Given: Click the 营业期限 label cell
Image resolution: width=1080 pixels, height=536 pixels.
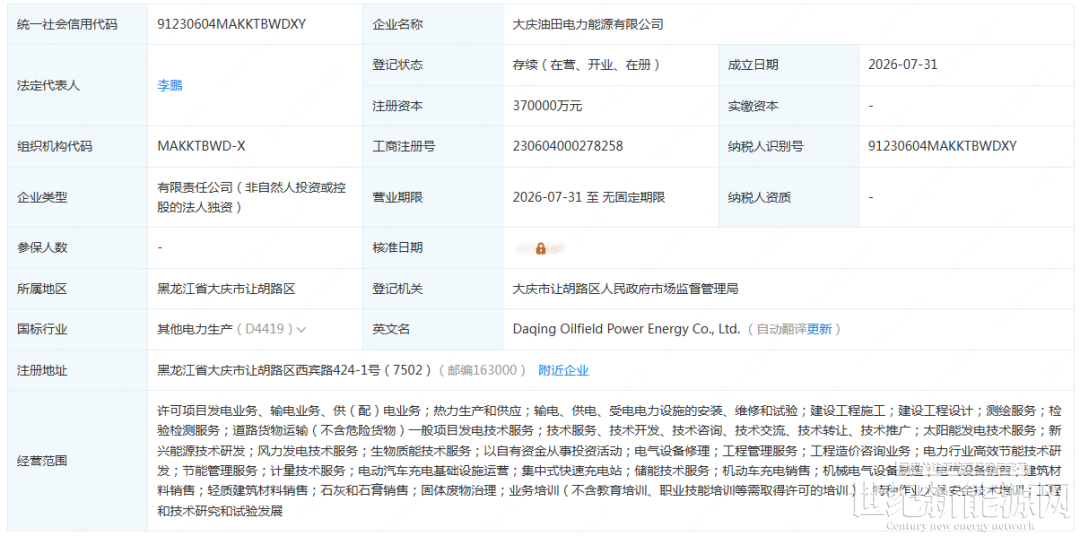Looking at the screenshot, I should 433,197.
